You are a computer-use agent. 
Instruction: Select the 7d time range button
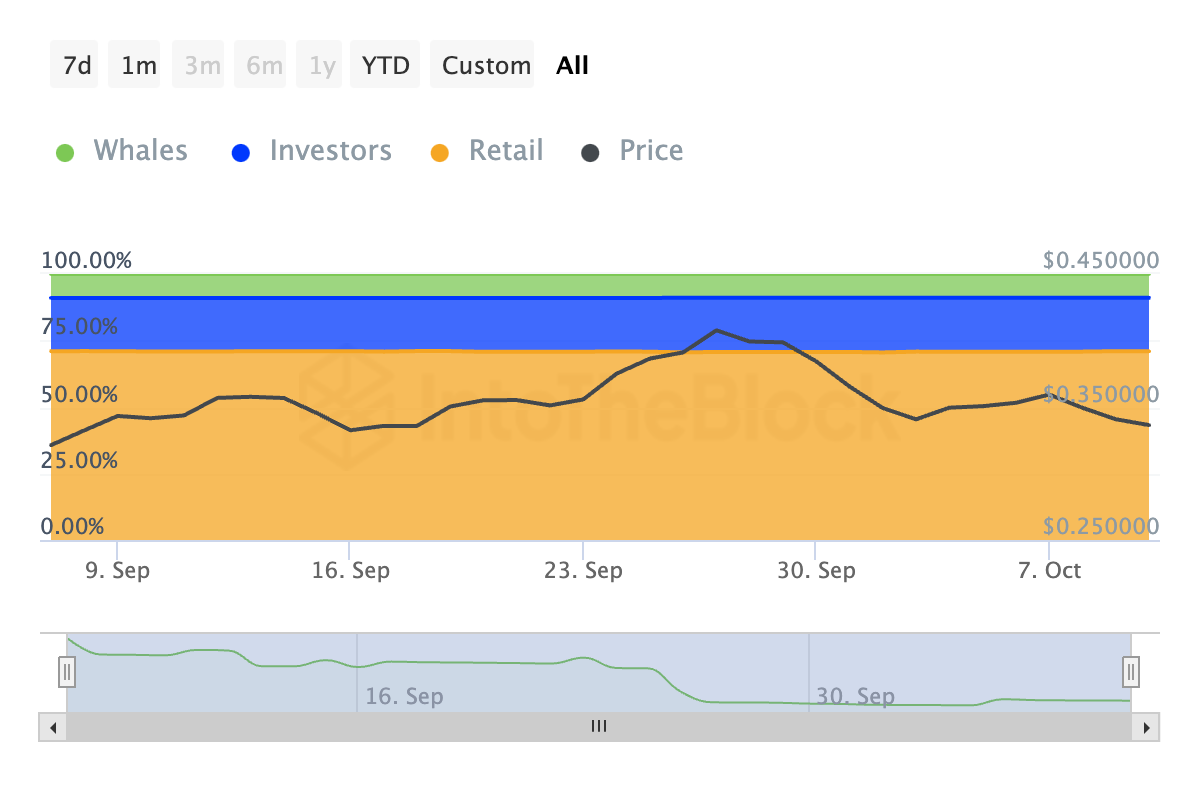[76, 66]
